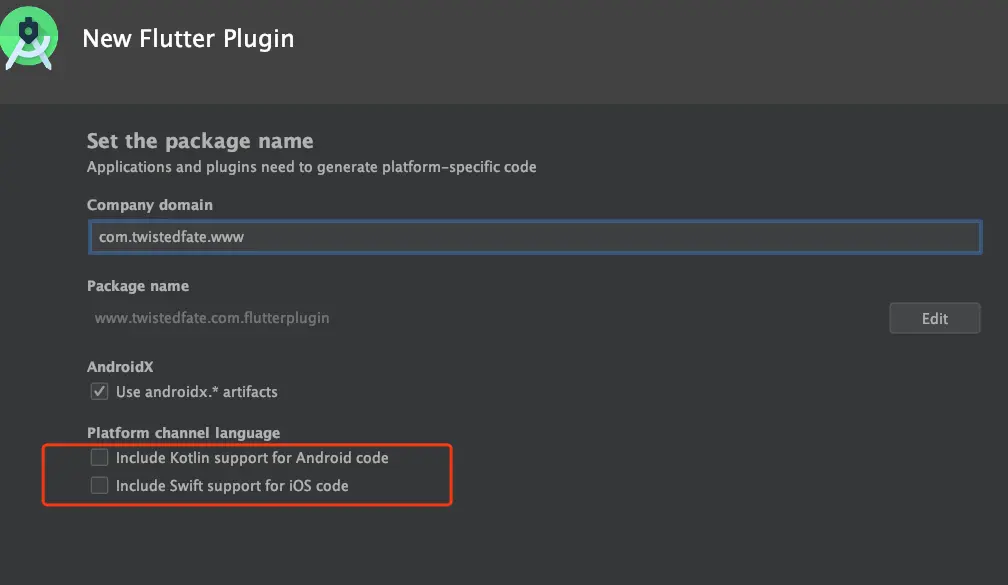Click the Package name label
Screen dimensions: 1008x585
point(138,285)
